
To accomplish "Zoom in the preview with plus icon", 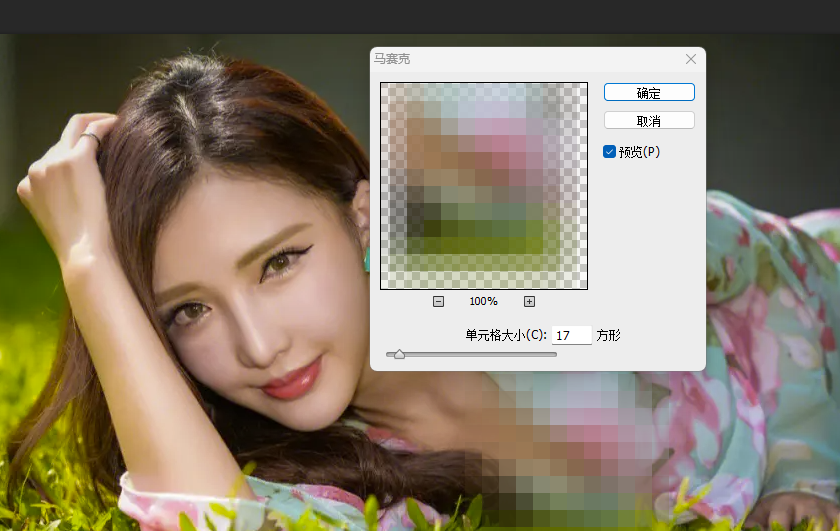I will tap(529, 302).
